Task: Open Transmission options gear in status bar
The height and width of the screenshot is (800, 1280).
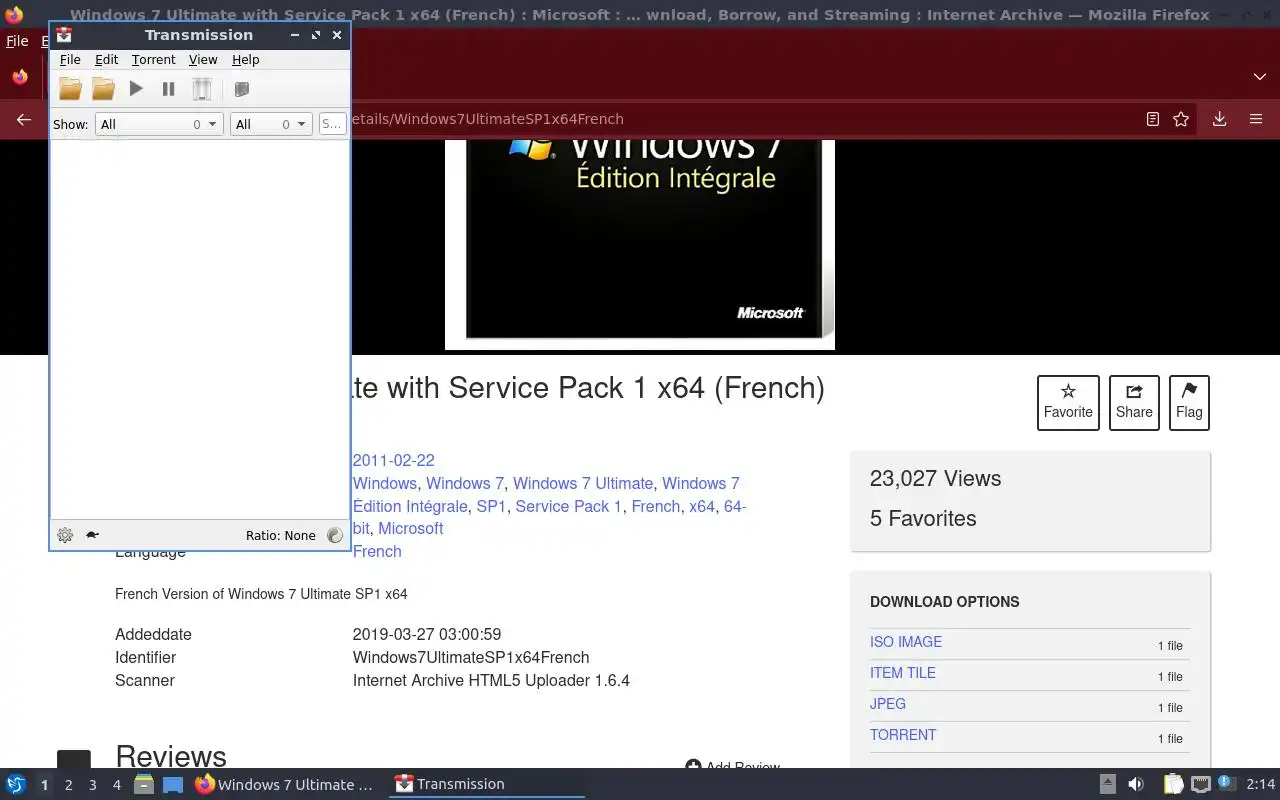Action: click(x=65, y=535)
